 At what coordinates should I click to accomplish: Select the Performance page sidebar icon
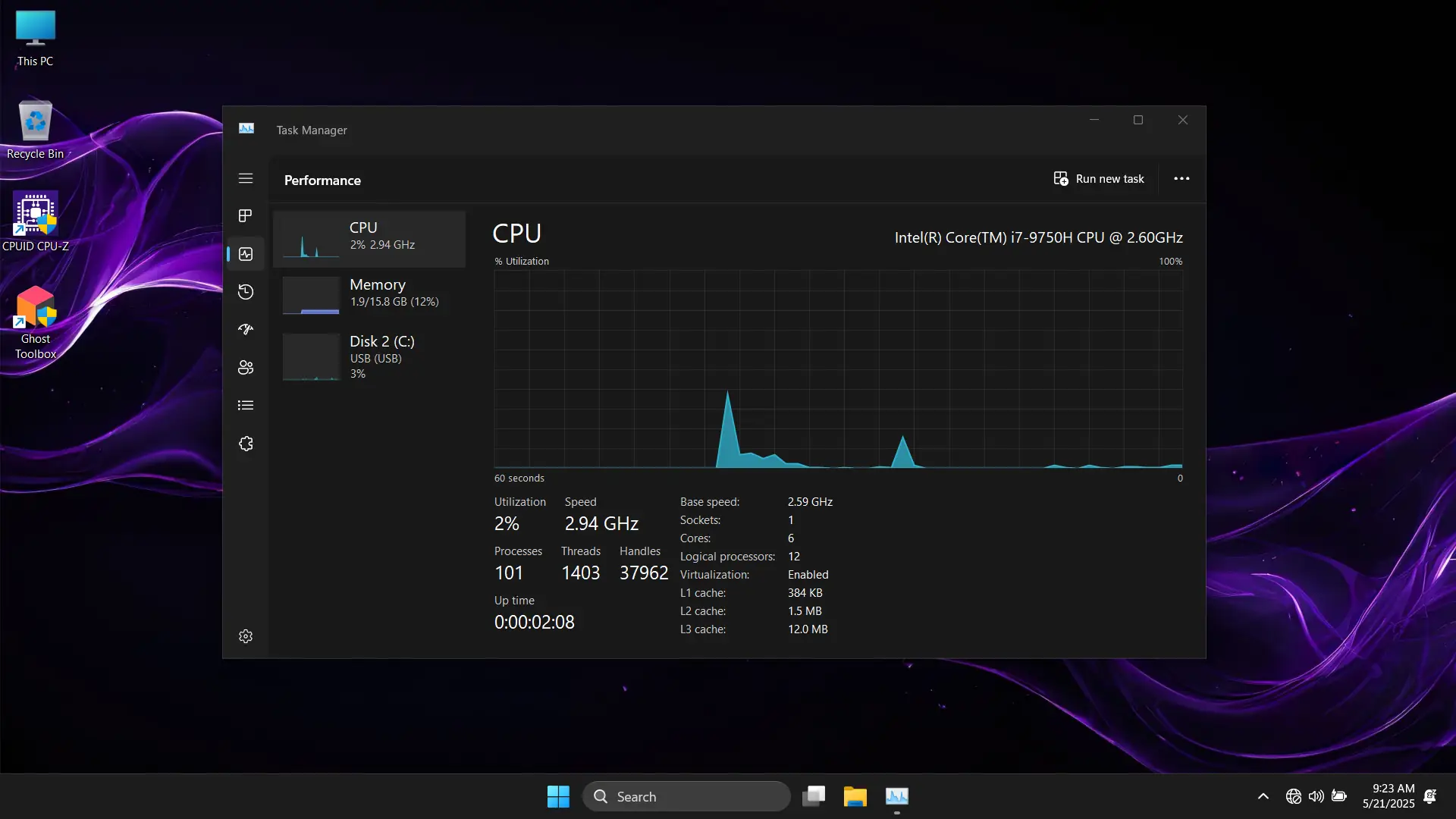(246, 254)
